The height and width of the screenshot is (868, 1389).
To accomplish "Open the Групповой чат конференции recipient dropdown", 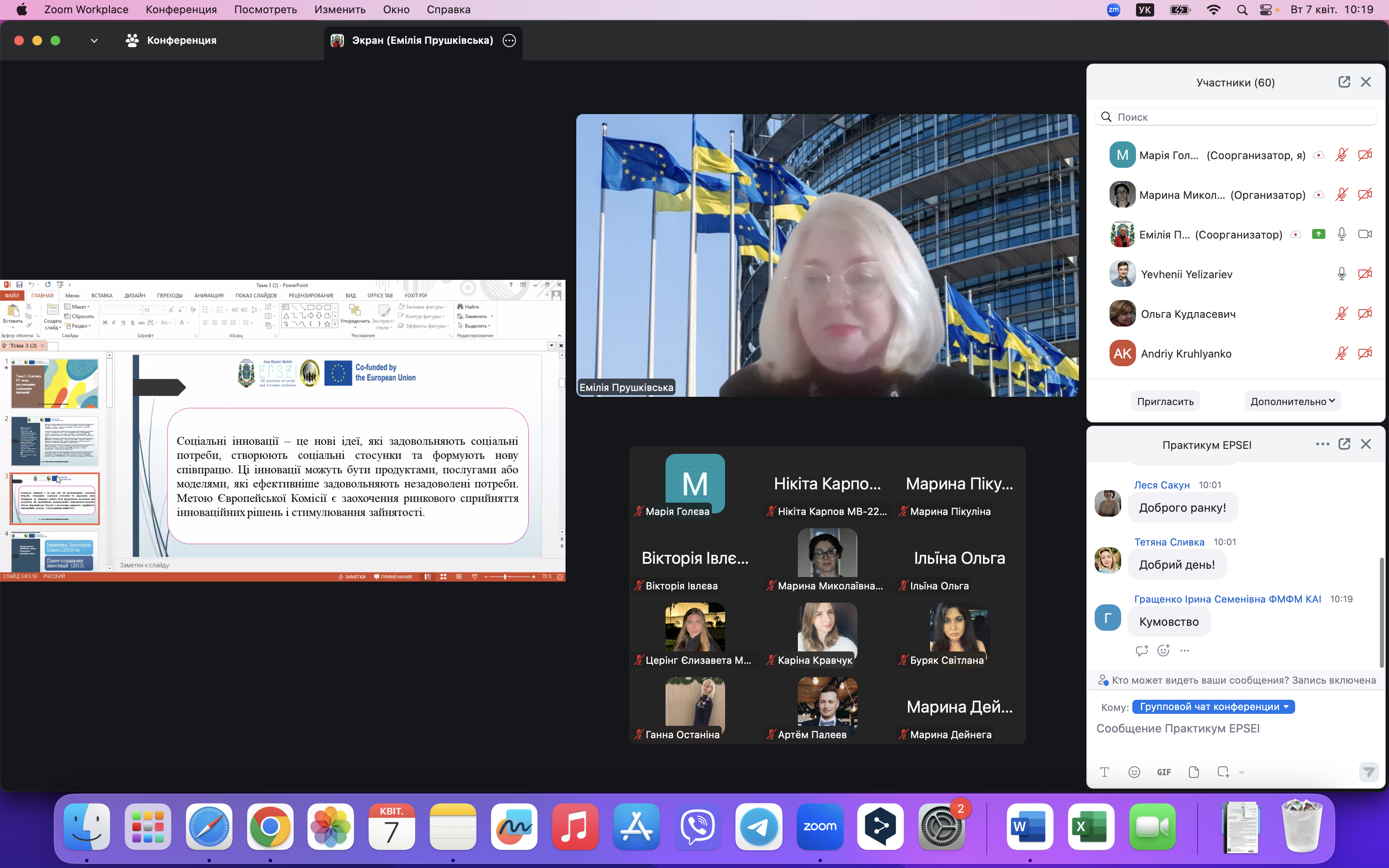I will [x=1214, y=707].
